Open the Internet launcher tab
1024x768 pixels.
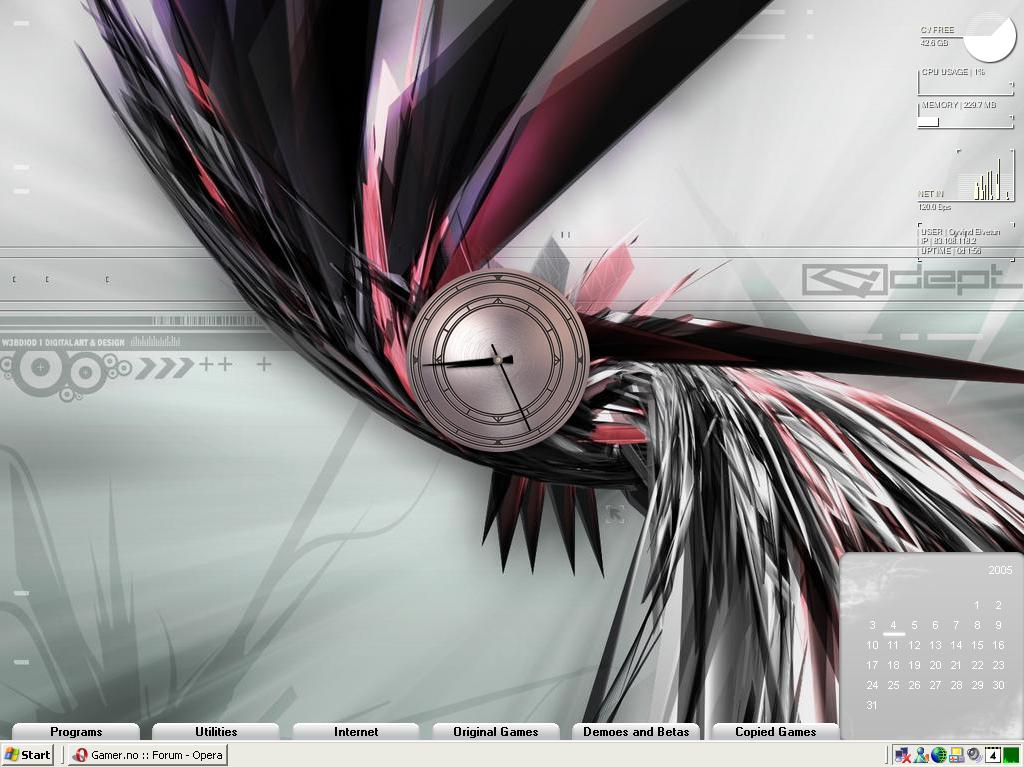click(x=356, y=731)
